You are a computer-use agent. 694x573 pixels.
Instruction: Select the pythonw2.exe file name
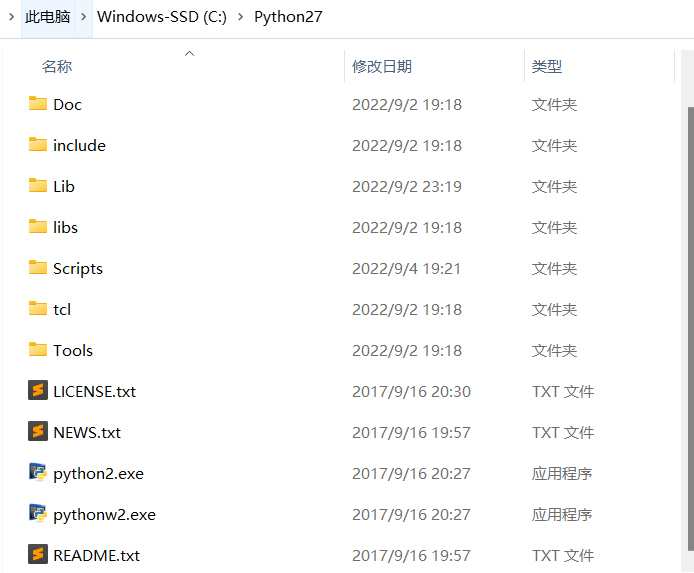pos(104,515)
